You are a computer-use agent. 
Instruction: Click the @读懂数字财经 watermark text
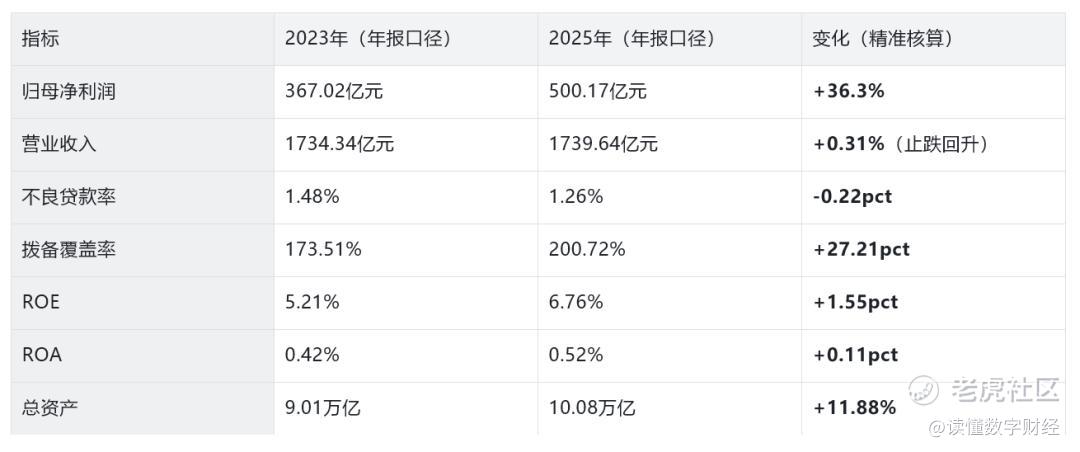(x=994, y=428)
